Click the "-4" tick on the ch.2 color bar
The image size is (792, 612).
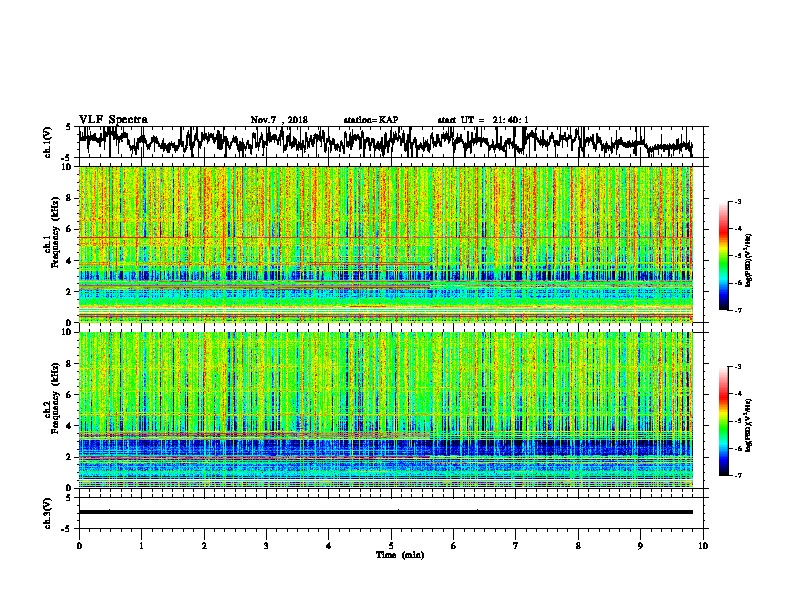point(737,394)
